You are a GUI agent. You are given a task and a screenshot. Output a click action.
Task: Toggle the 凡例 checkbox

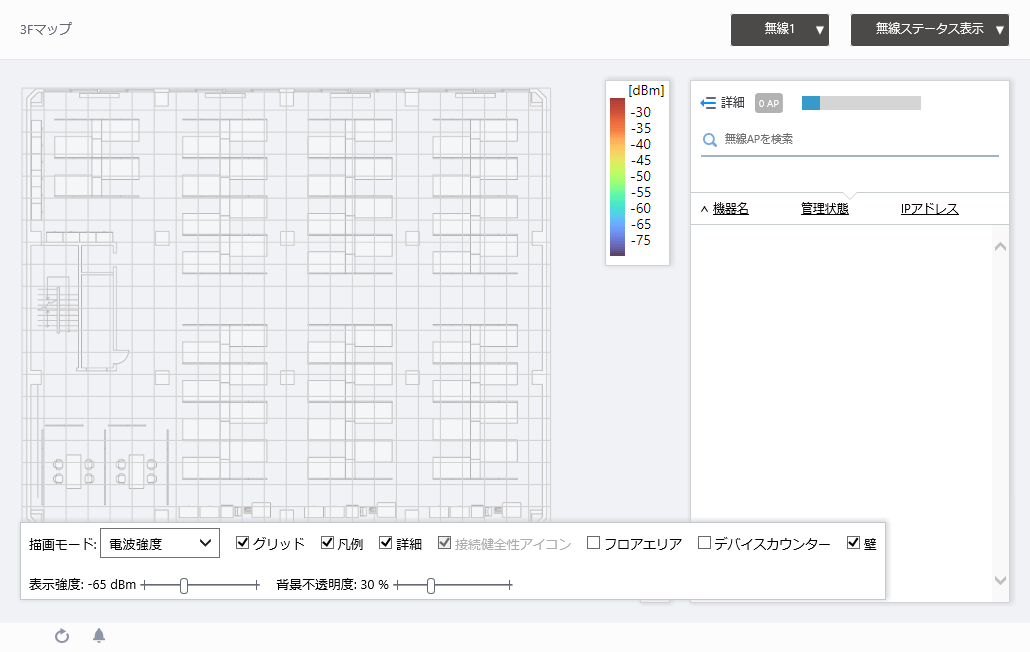coord(327,542)
